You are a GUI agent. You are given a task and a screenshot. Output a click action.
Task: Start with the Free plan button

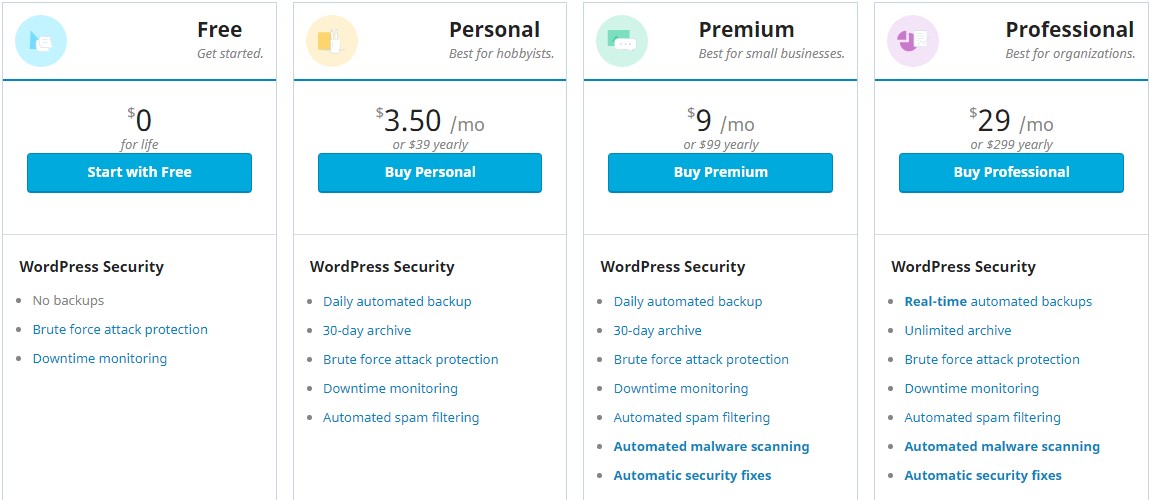139,173
